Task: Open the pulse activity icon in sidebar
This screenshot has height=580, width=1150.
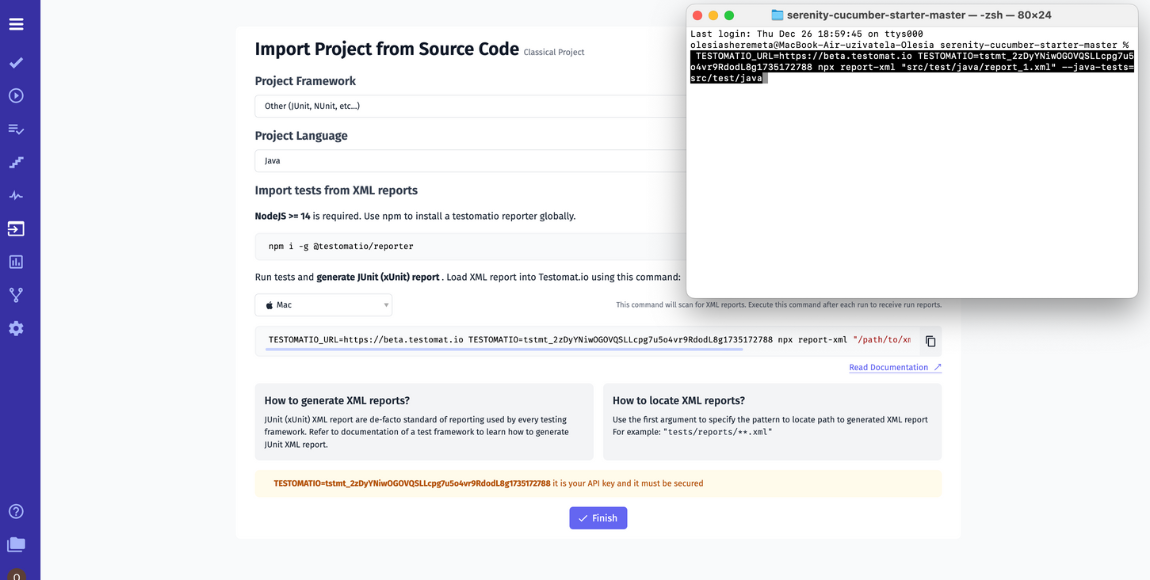Action: 15,194
